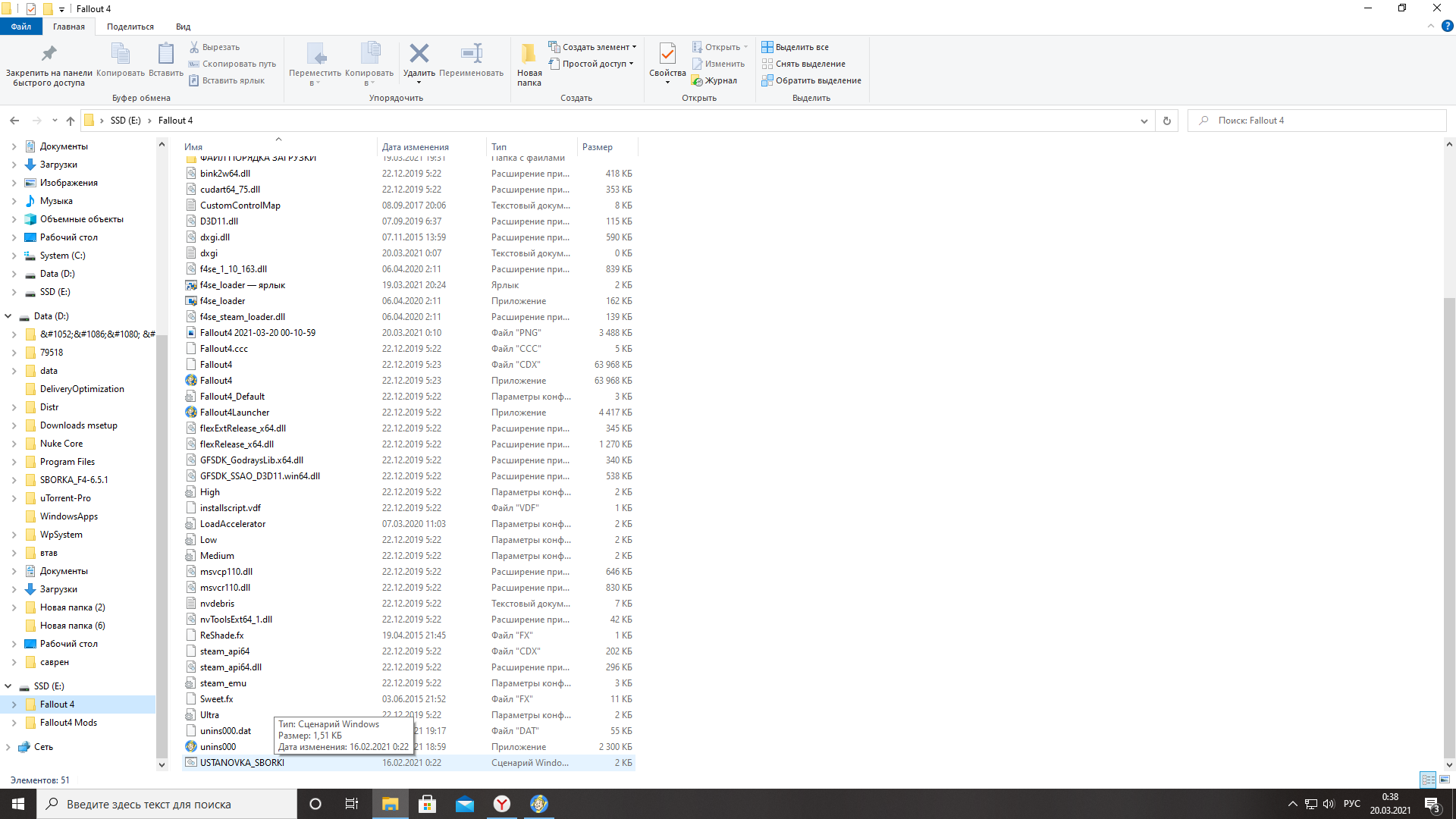Click the Delete (Удалить) ribbon icon

tap(419, 55)
